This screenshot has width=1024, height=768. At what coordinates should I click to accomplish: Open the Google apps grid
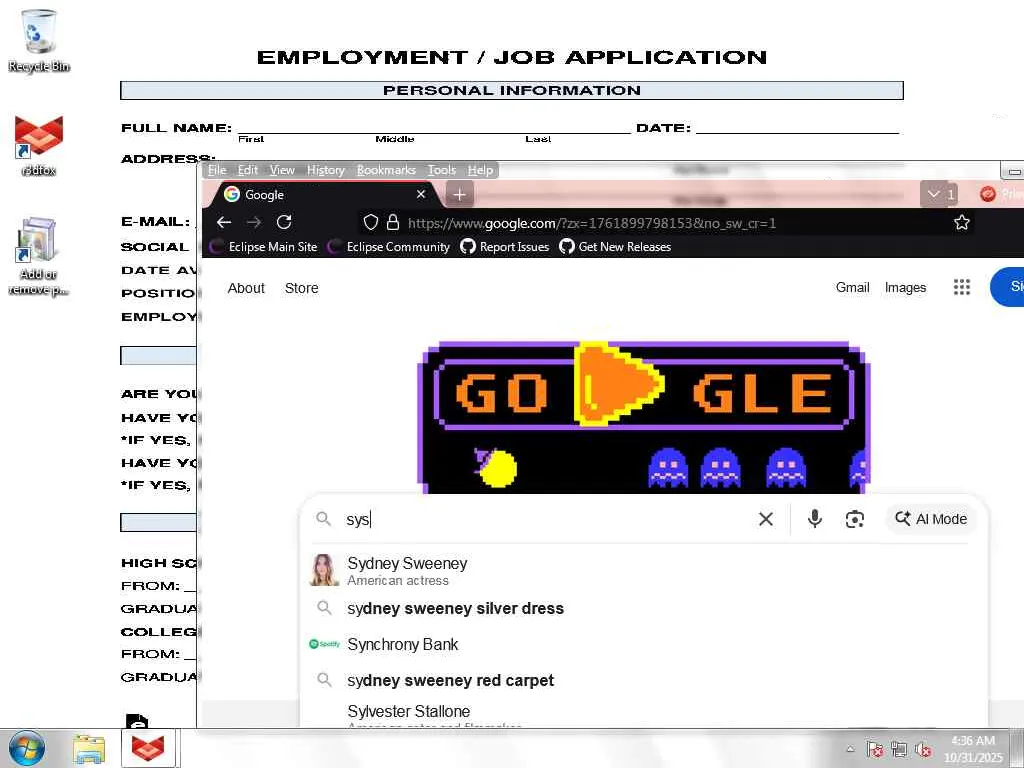(x=961, y=287)
